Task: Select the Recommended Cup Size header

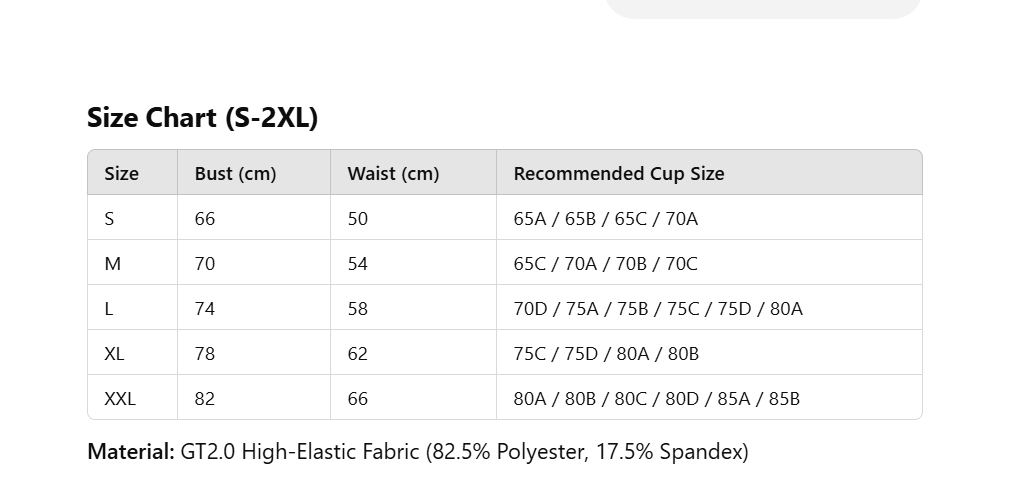Action: click(618, 173)
